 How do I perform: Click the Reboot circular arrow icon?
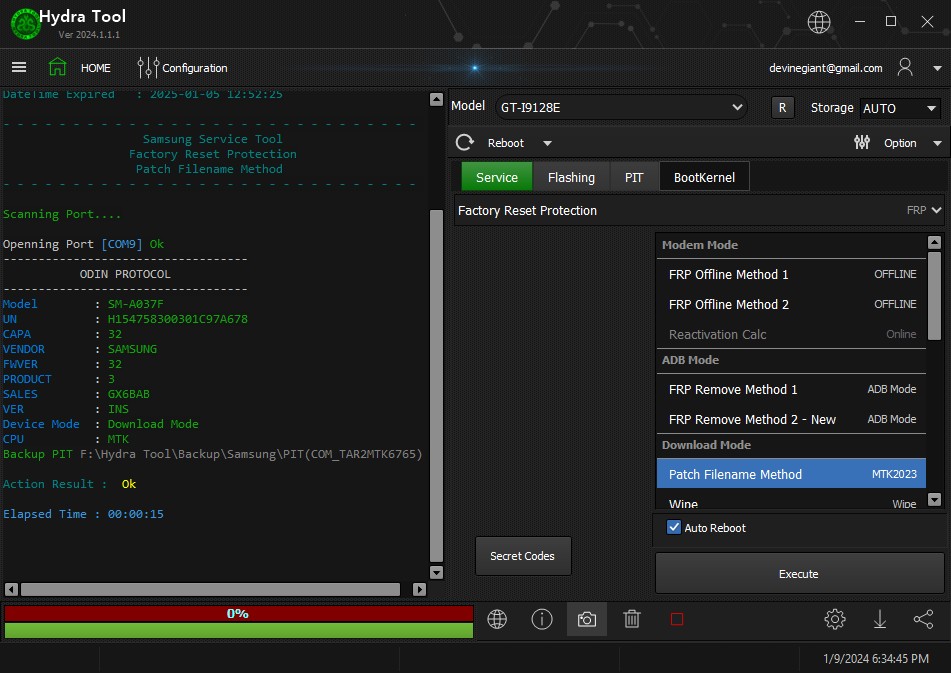[465, 142]
